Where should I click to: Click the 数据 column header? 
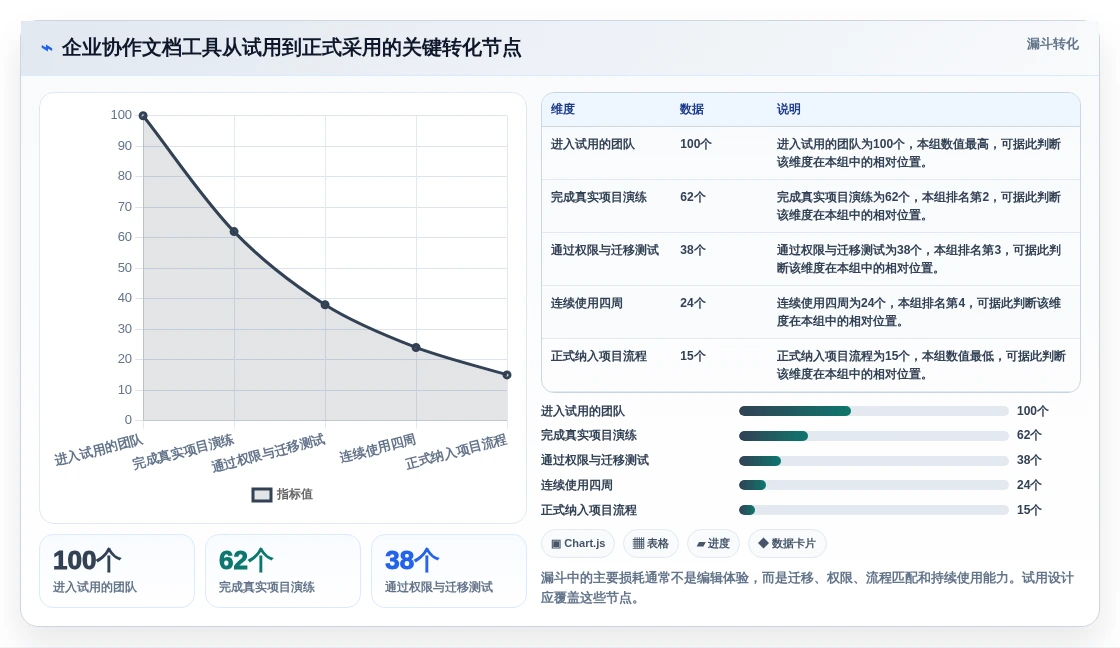[691, 109]
